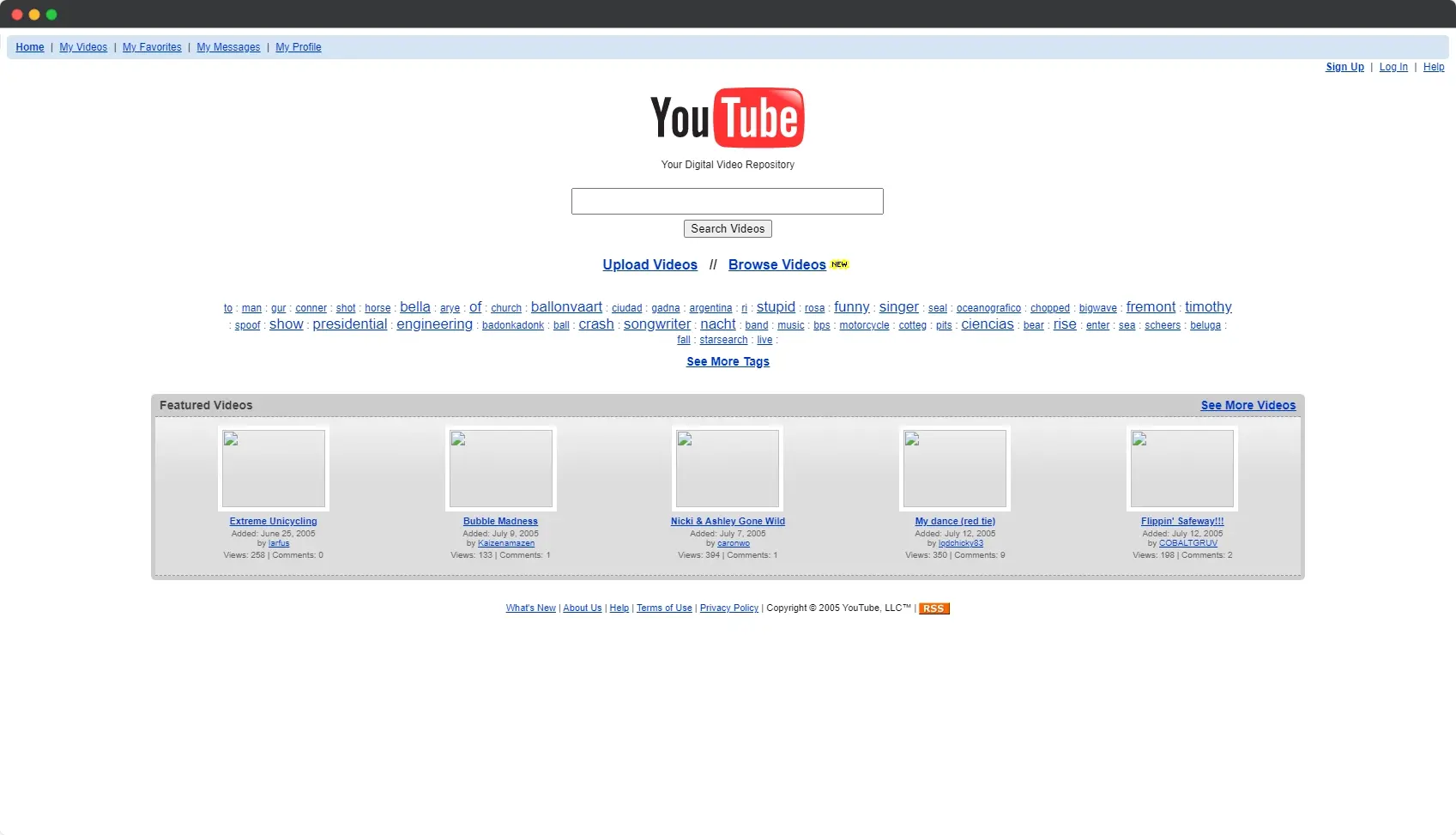The width and height of the screenshot is (1456, 835).
Task: Click the Log In link
Action: point(1393,67)
